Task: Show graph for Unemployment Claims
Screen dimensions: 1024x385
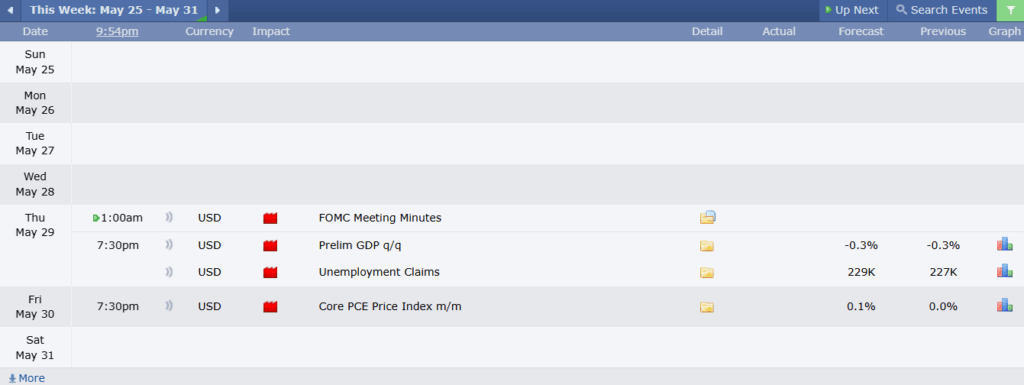Action: (x=1004, y=271)
